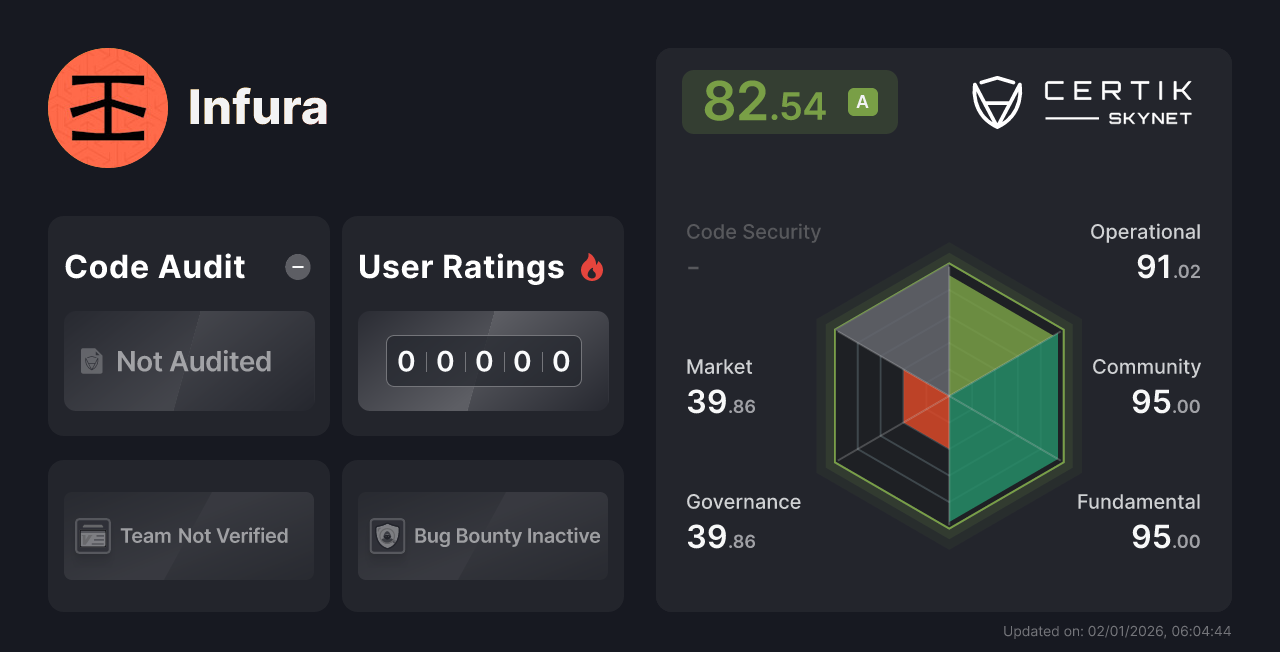Click the 00000 user rating counter

click(483, 361)
